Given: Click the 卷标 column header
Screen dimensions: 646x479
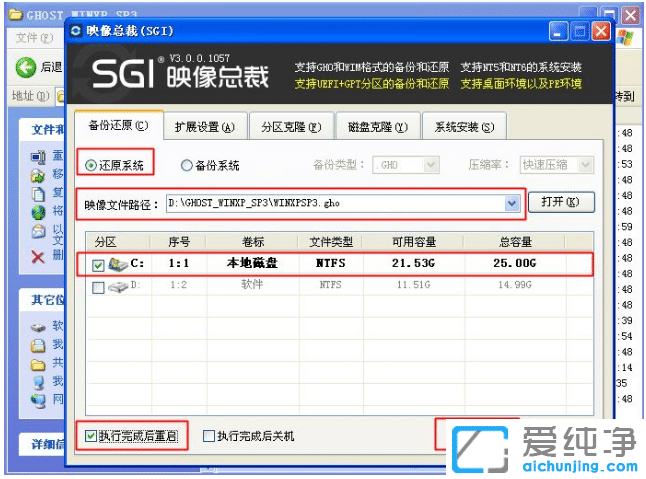Looking at the screenshot, I should coord(252,241).
